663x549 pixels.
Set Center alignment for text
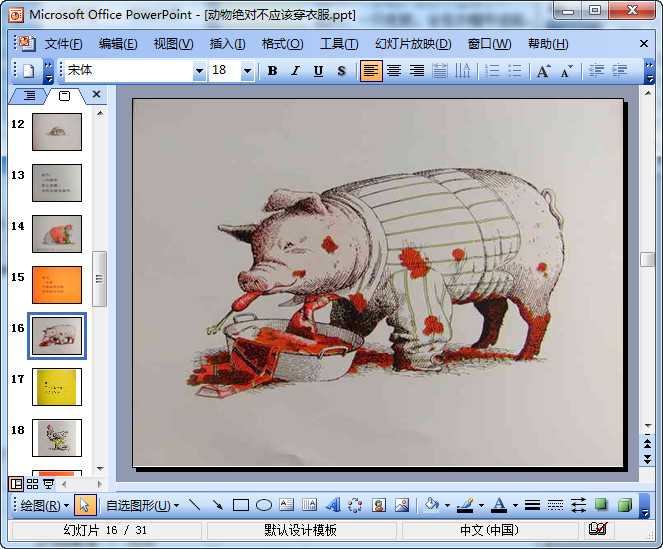coord(394,71)
